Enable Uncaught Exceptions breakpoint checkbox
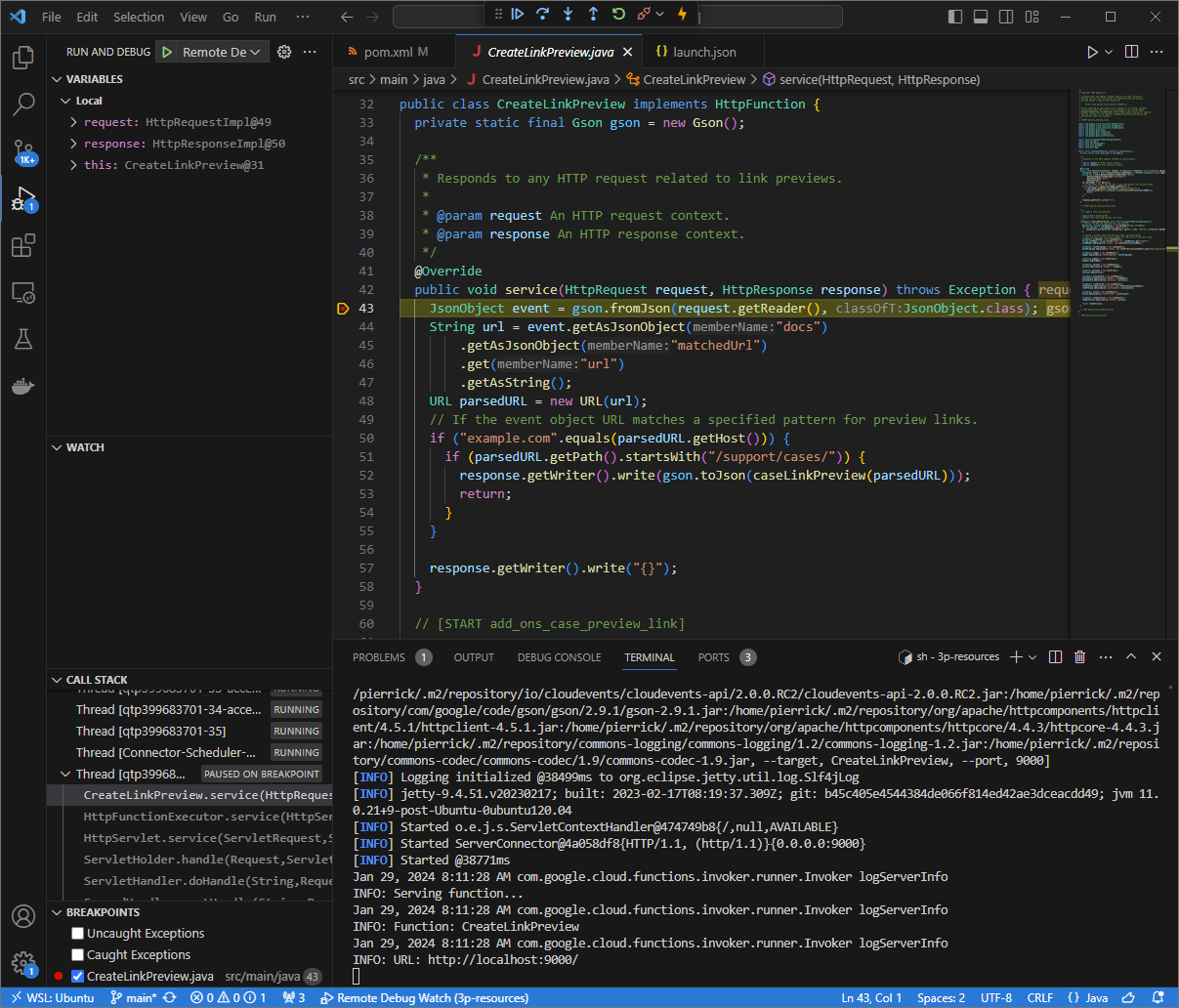Screen dimensions: 1179x1008 pos(78,934)
